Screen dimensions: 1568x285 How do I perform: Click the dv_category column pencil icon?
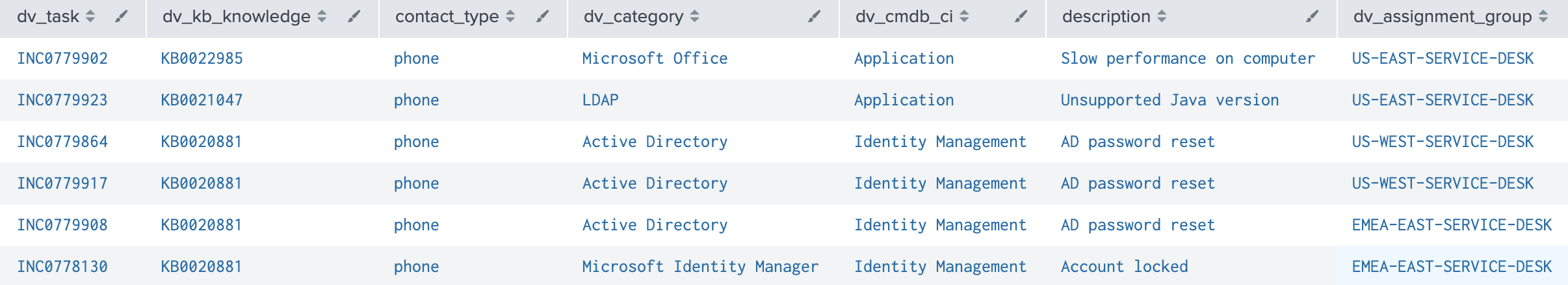pos(815,17)
